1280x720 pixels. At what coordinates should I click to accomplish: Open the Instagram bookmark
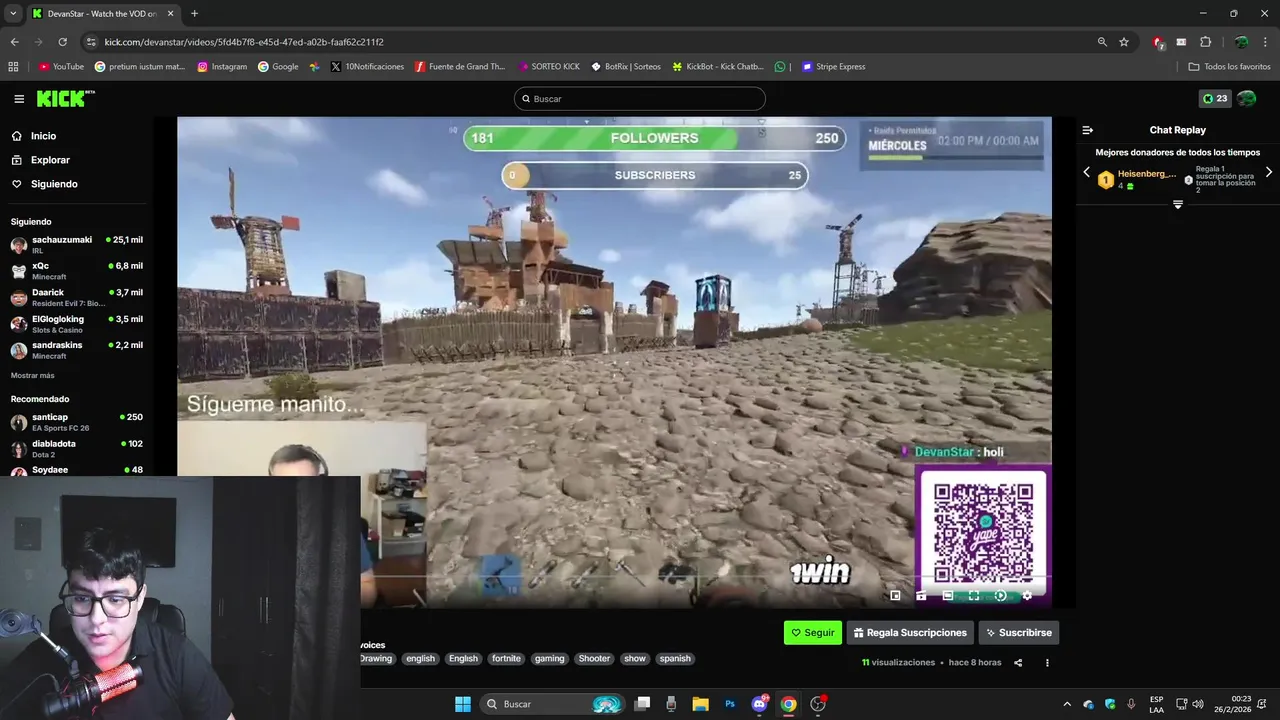point(222,67)
